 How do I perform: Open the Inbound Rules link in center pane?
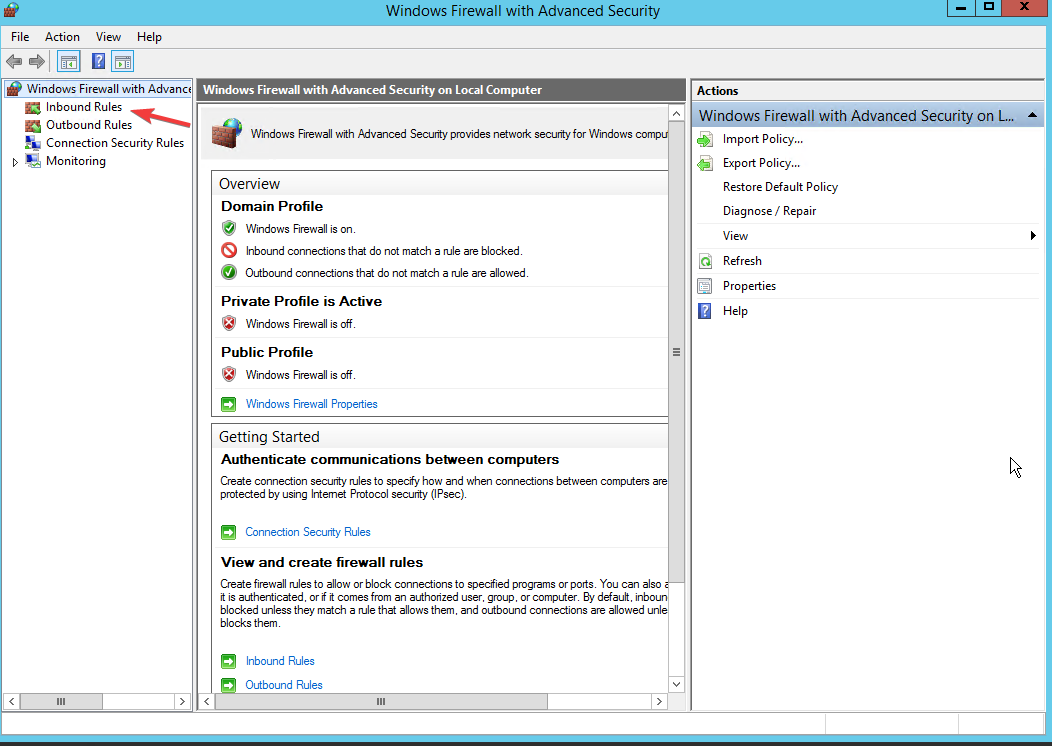(280, 661)
